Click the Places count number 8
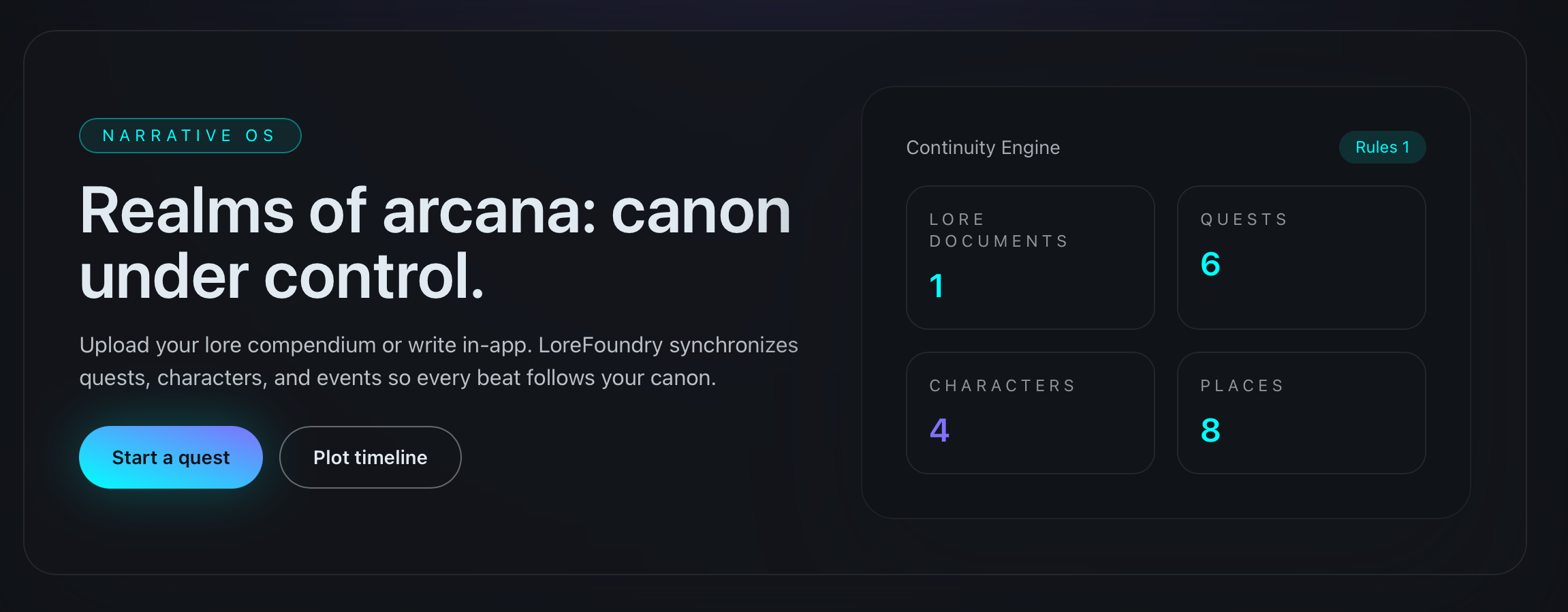 (x=1210, y=430)
